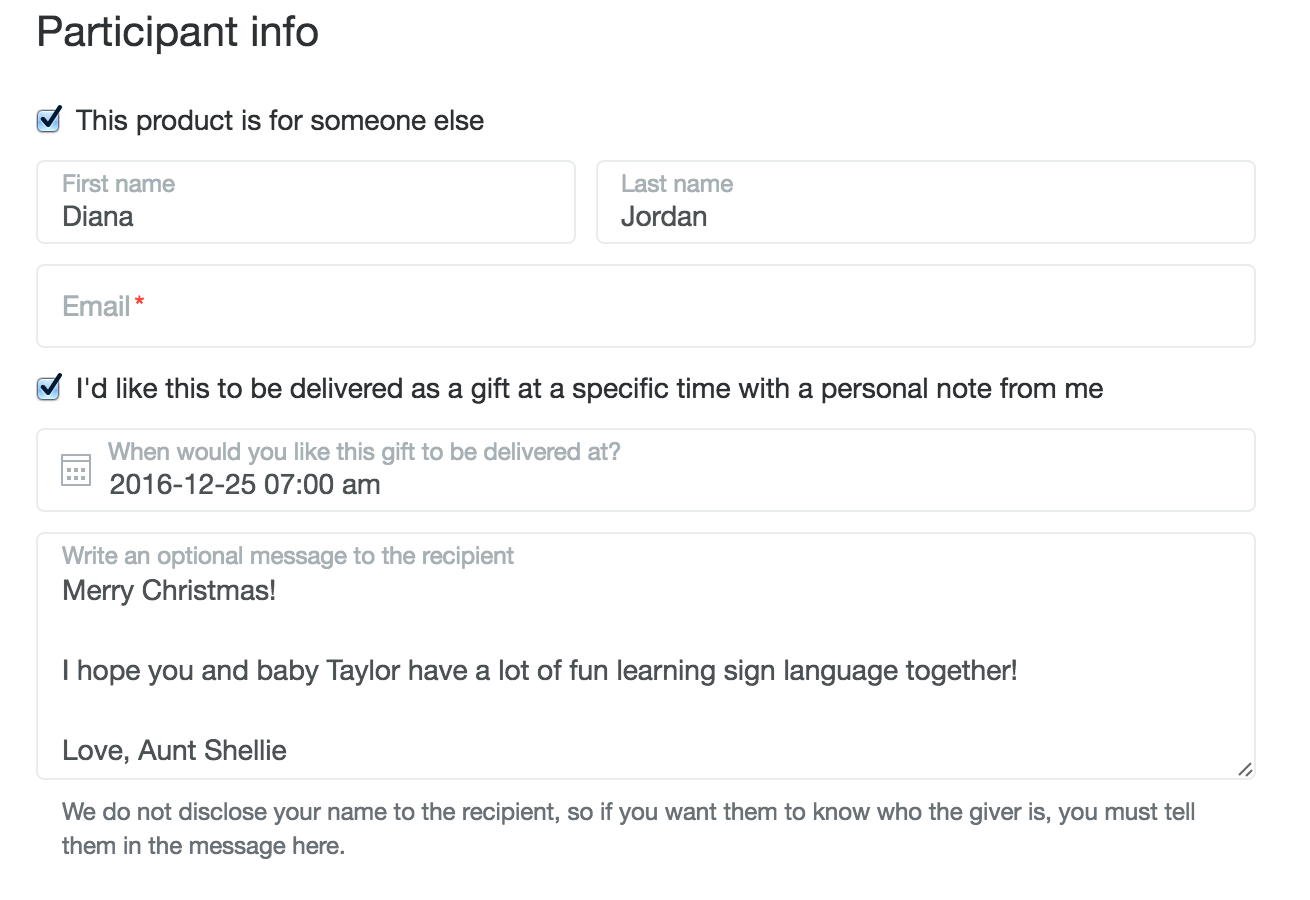Click the personal note gift delivery label text
Image resolution: width=1310 pixels, height=900 pixels.
click(x=590, y=389)
